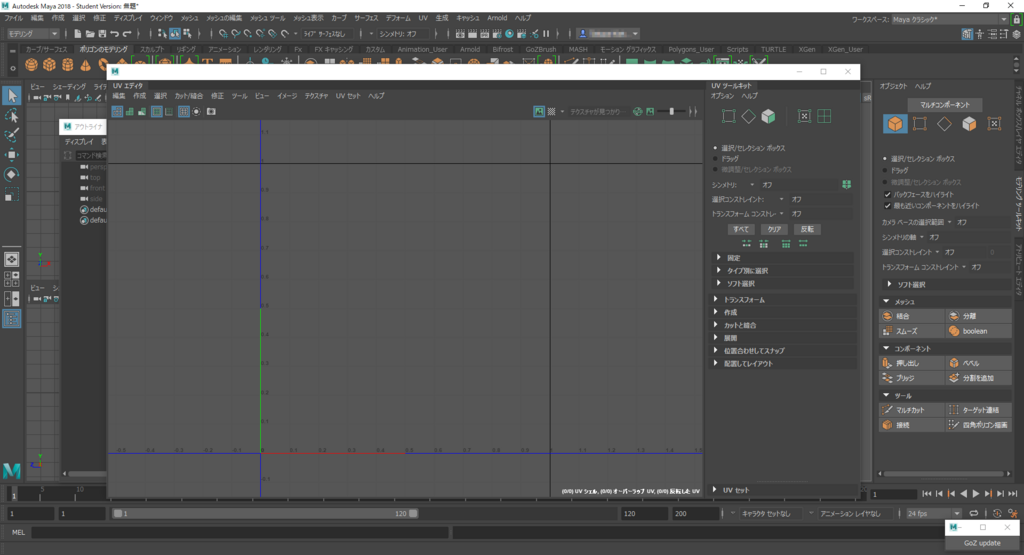Click UV editor snapshot camera icon
This screenshot has height=555, width=1024.
211,112
